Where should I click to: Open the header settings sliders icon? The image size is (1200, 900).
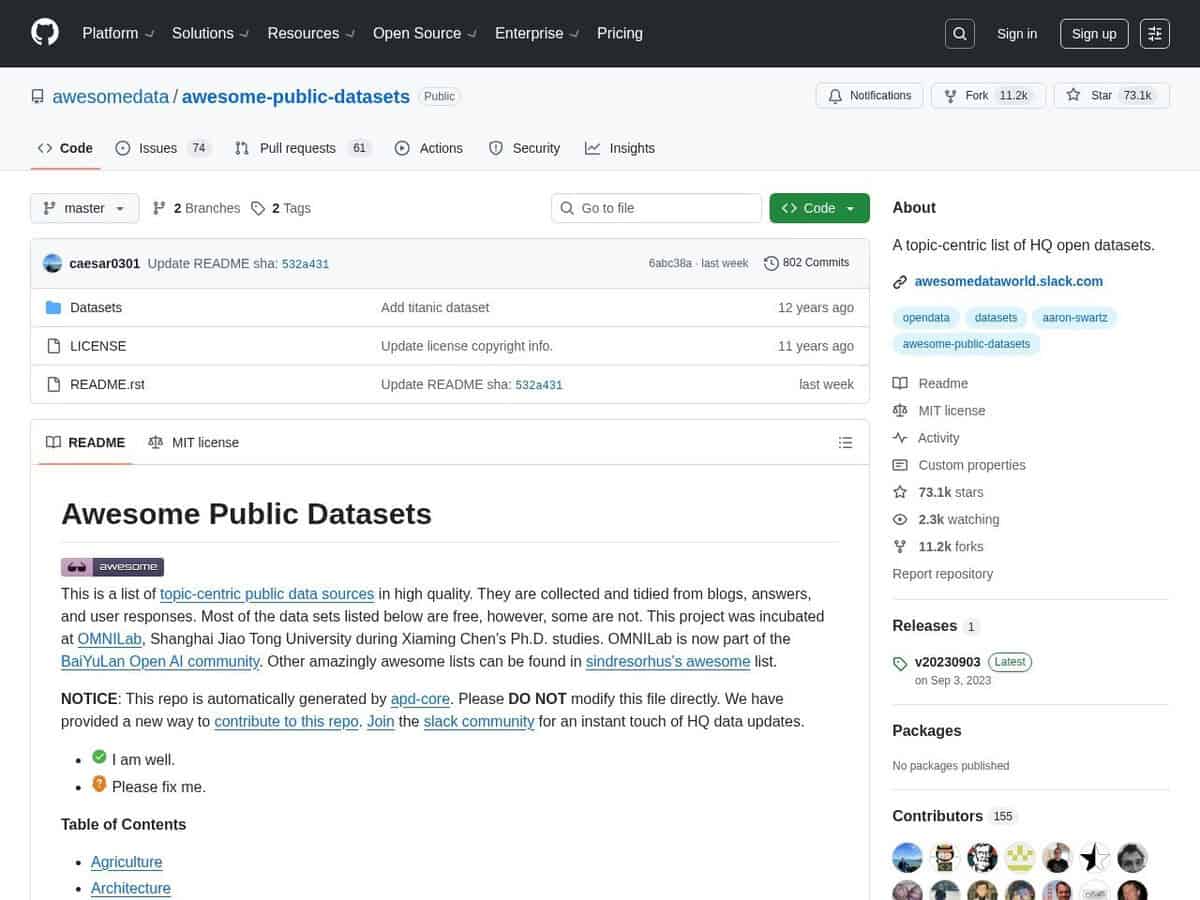point(1155,34)
